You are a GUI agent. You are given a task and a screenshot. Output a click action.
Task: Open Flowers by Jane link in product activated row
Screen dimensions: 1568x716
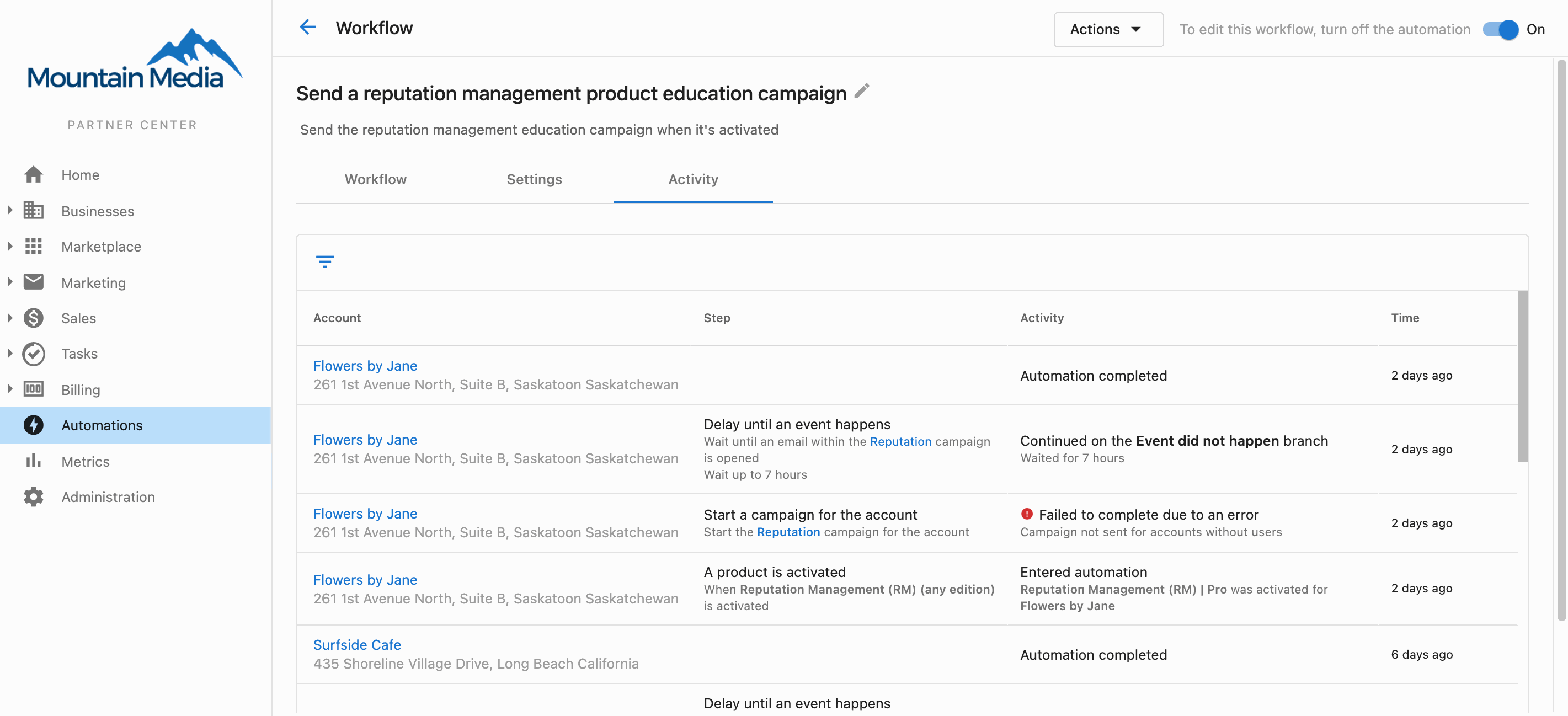pyautogui.click(x=365, y=580)
